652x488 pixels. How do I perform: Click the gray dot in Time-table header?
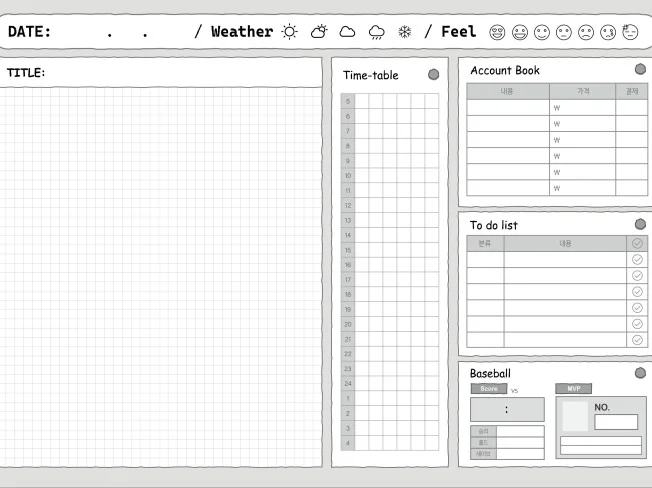(x=433, y=74)
